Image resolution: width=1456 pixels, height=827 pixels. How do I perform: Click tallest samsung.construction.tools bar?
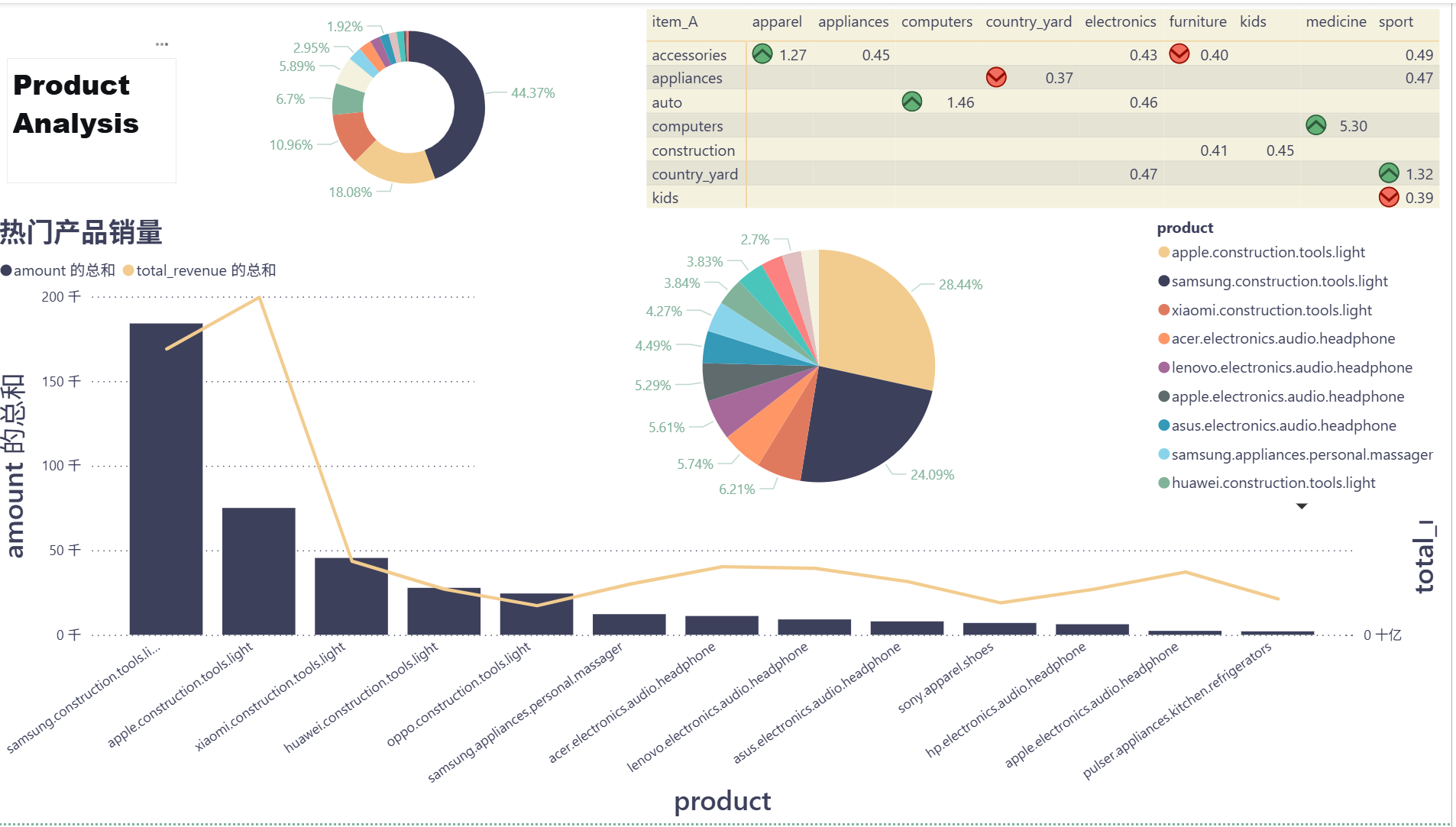pyautogui.click(x=166, y=479)
